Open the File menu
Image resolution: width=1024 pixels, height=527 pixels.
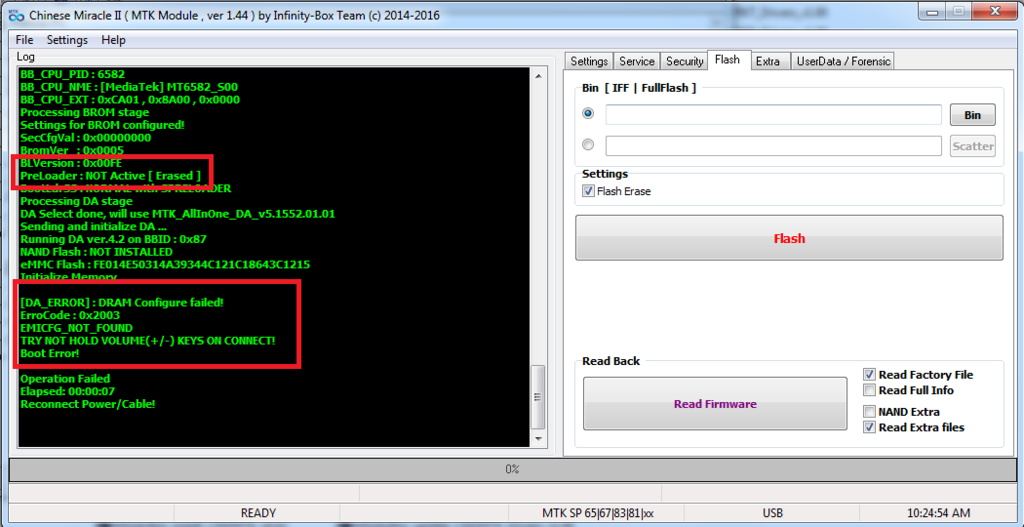point(24,40)
